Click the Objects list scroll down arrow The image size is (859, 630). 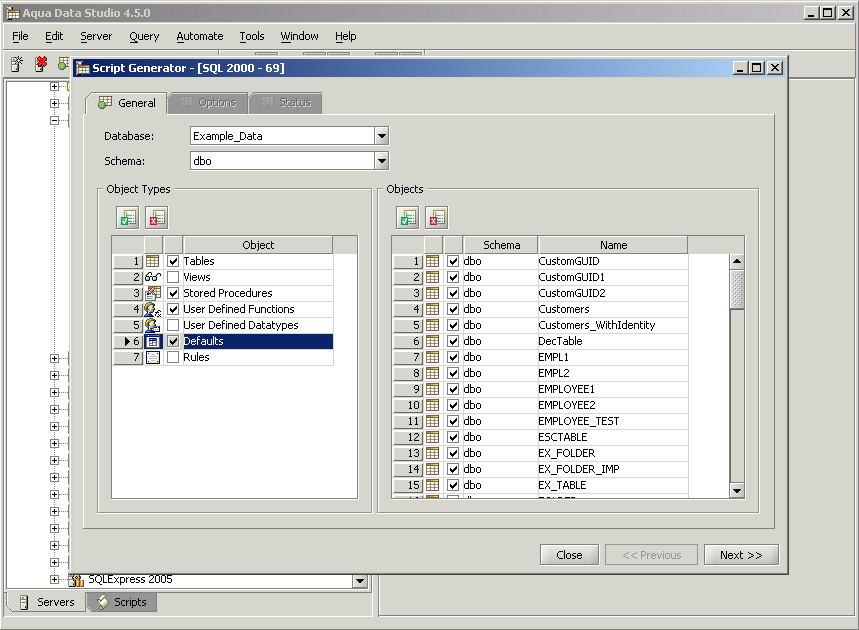[737, 491]
